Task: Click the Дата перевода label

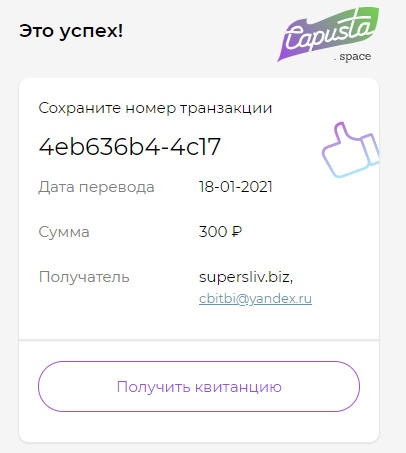Action: pos(96,187)
